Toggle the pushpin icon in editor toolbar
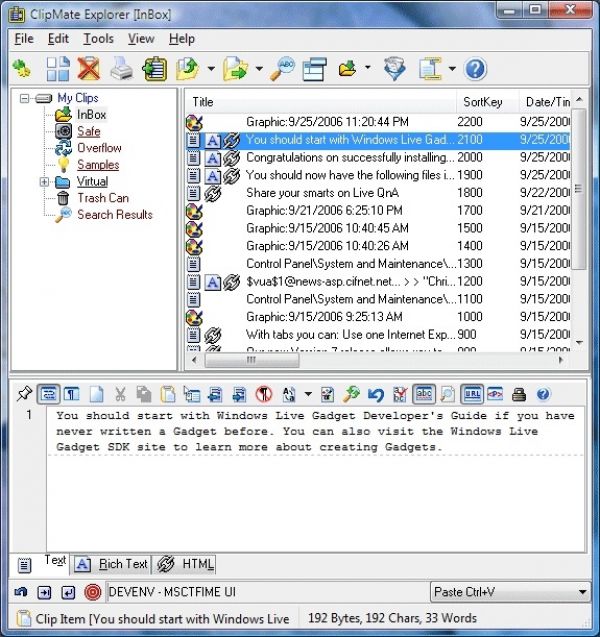The height and width of the screenshot is (637, 600). (26, 394)
